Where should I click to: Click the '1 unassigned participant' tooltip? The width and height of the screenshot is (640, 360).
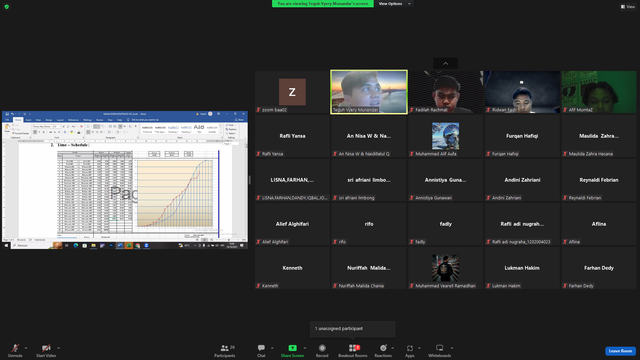click(352, 329)
